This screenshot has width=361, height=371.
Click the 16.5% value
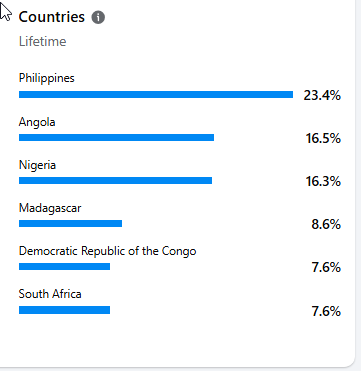(323, 138)
